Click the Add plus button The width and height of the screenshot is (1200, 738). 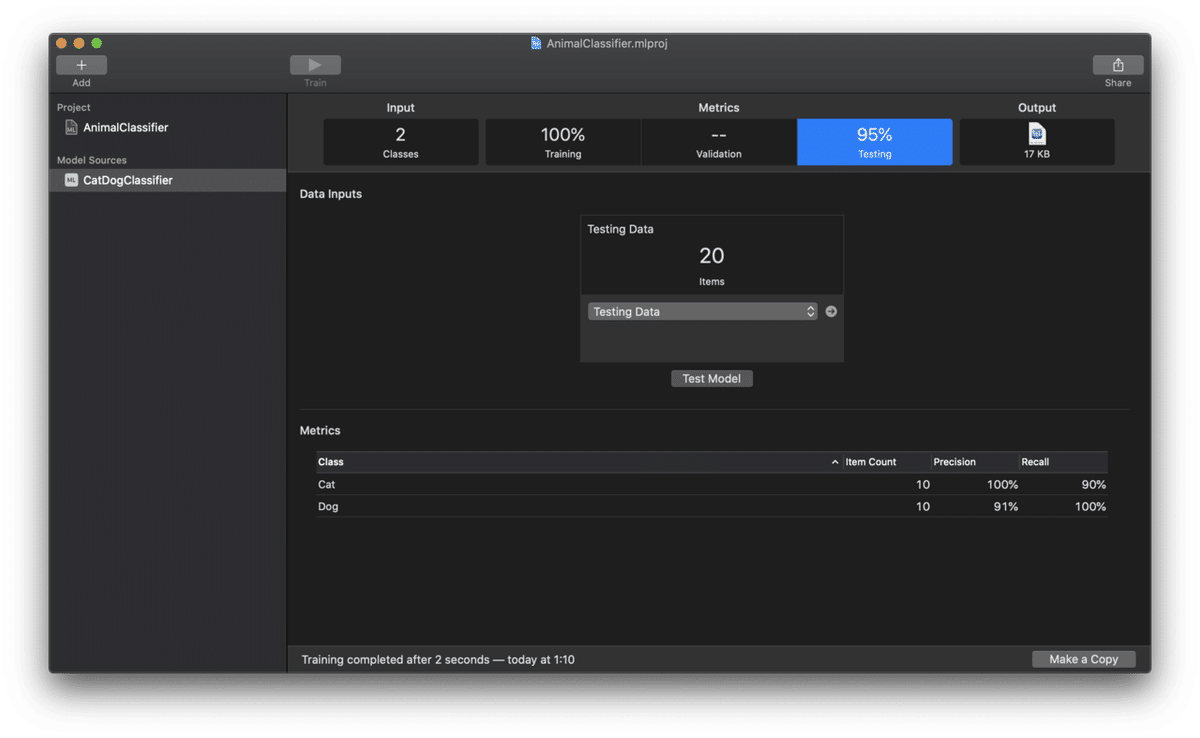tap(81, 65)
